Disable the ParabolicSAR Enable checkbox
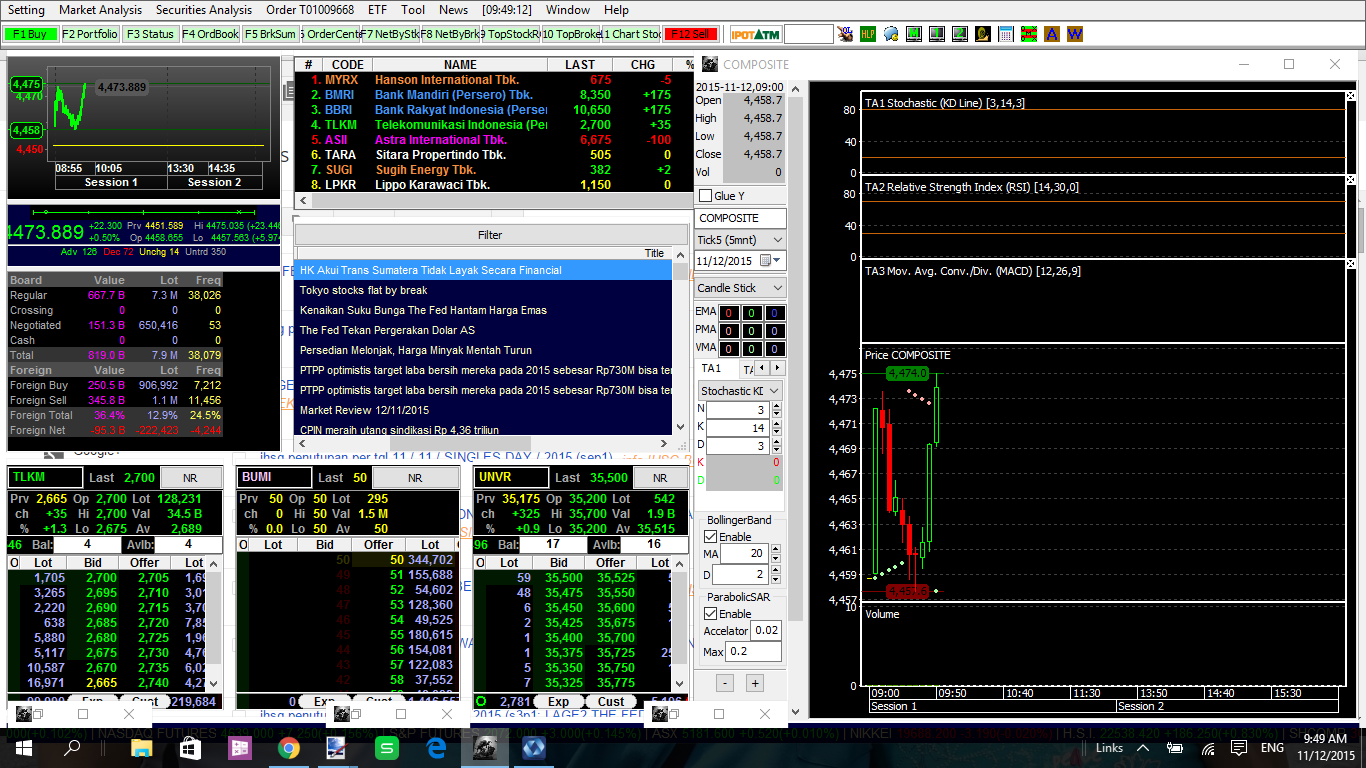1366x768 pixels. pyautogui.click(x=710, y=614)
